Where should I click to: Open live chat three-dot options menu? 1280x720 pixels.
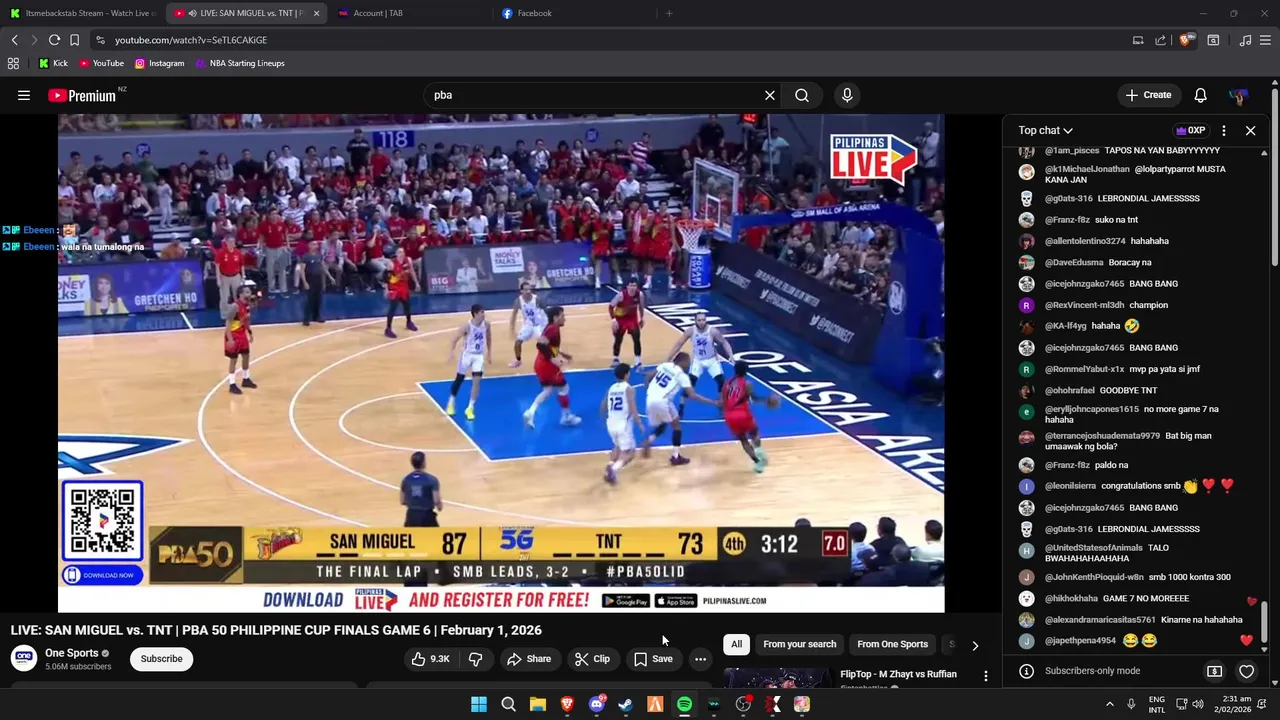pos(1223,130)
